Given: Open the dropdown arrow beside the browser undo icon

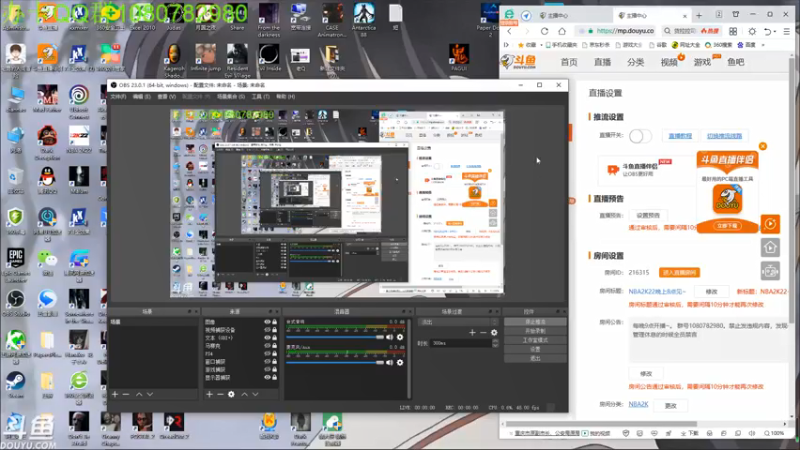Looking at the screenshot, I should 774,31.
